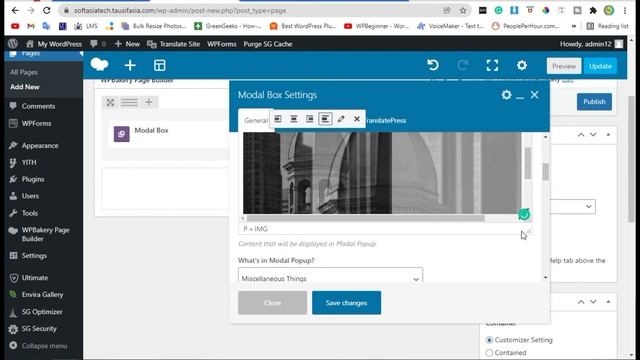Viewport: 640px width, 360px height.
Task: Undo the last builder action
Action: tap(433, 65)
